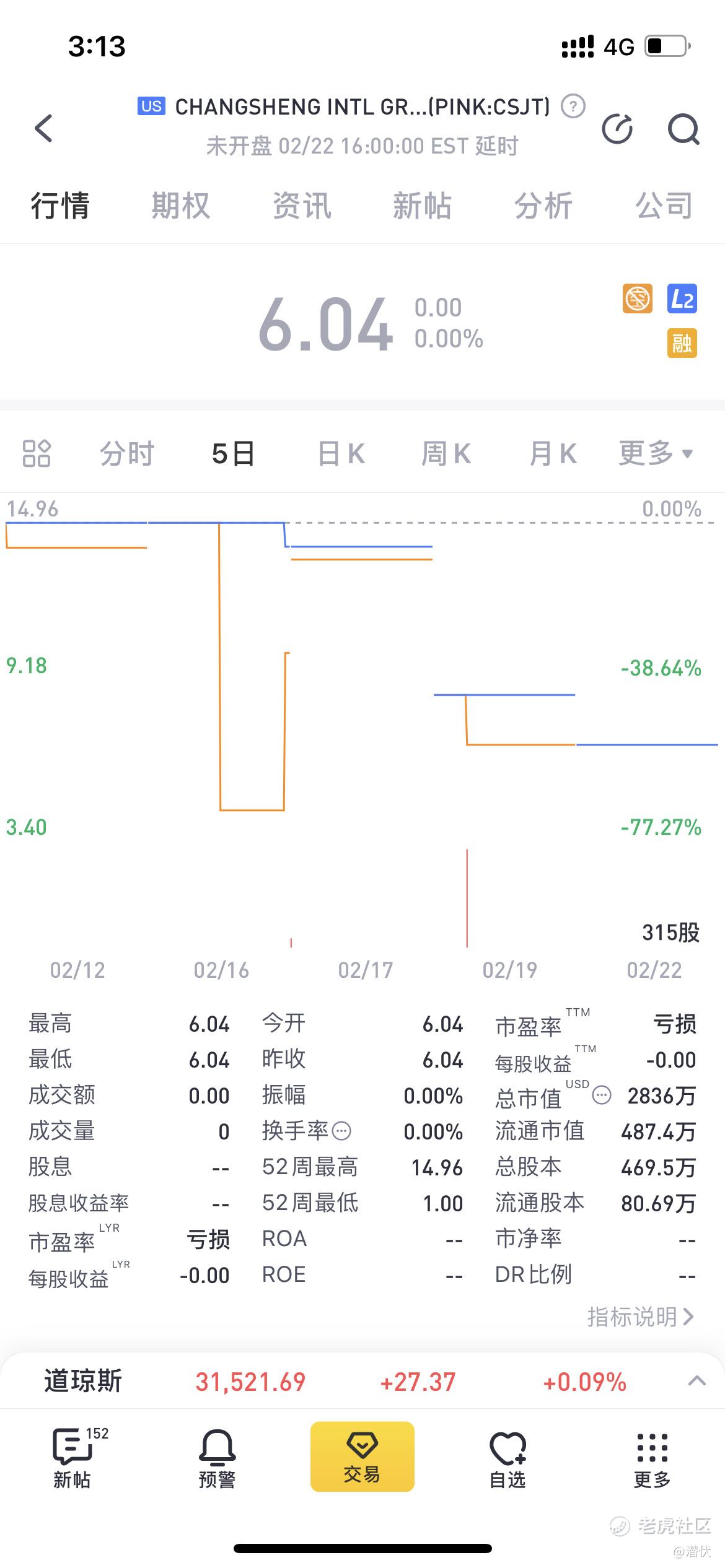Open the search magnifier icon

(683, 129)
